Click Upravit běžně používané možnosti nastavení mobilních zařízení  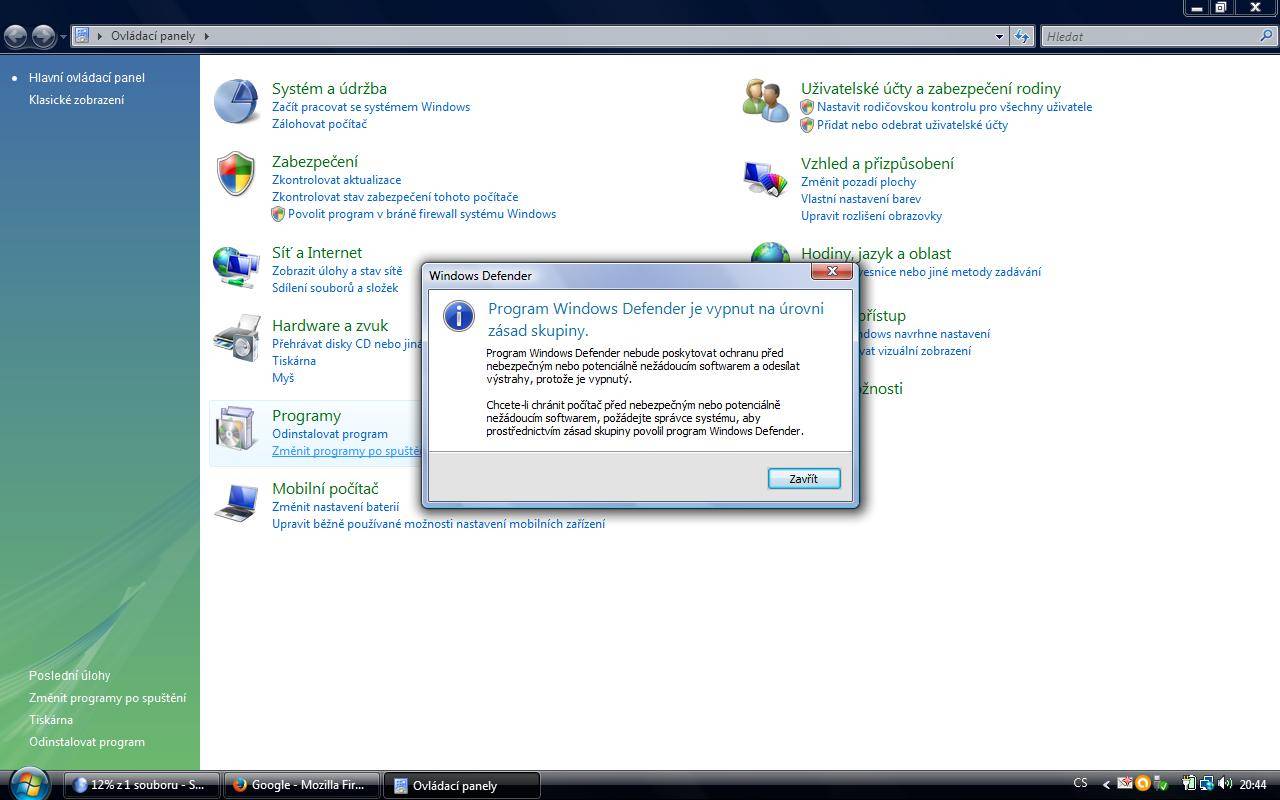(438, 524)
